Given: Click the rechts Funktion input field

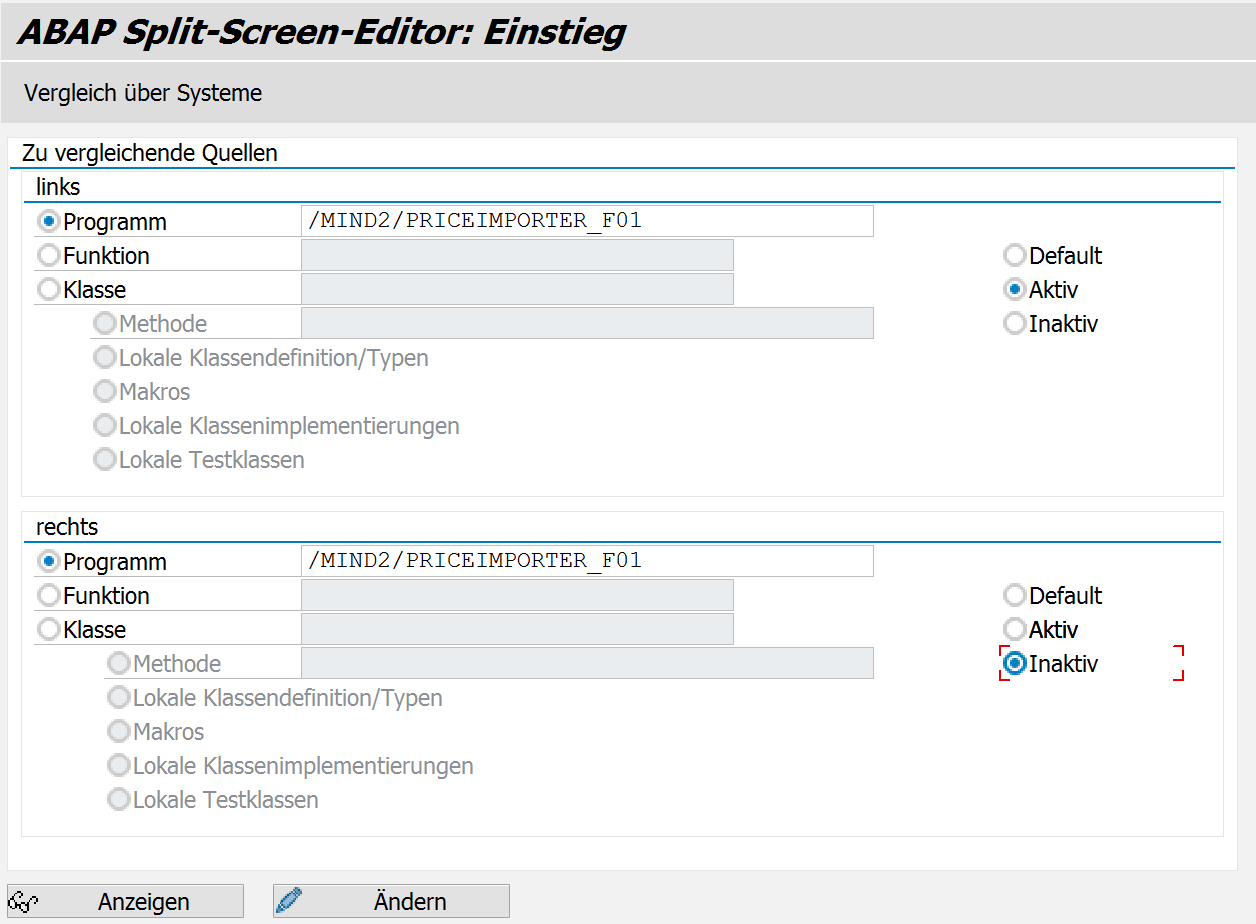Looking at the screenshot, I should pyautogui.click(x=517, y=595).
